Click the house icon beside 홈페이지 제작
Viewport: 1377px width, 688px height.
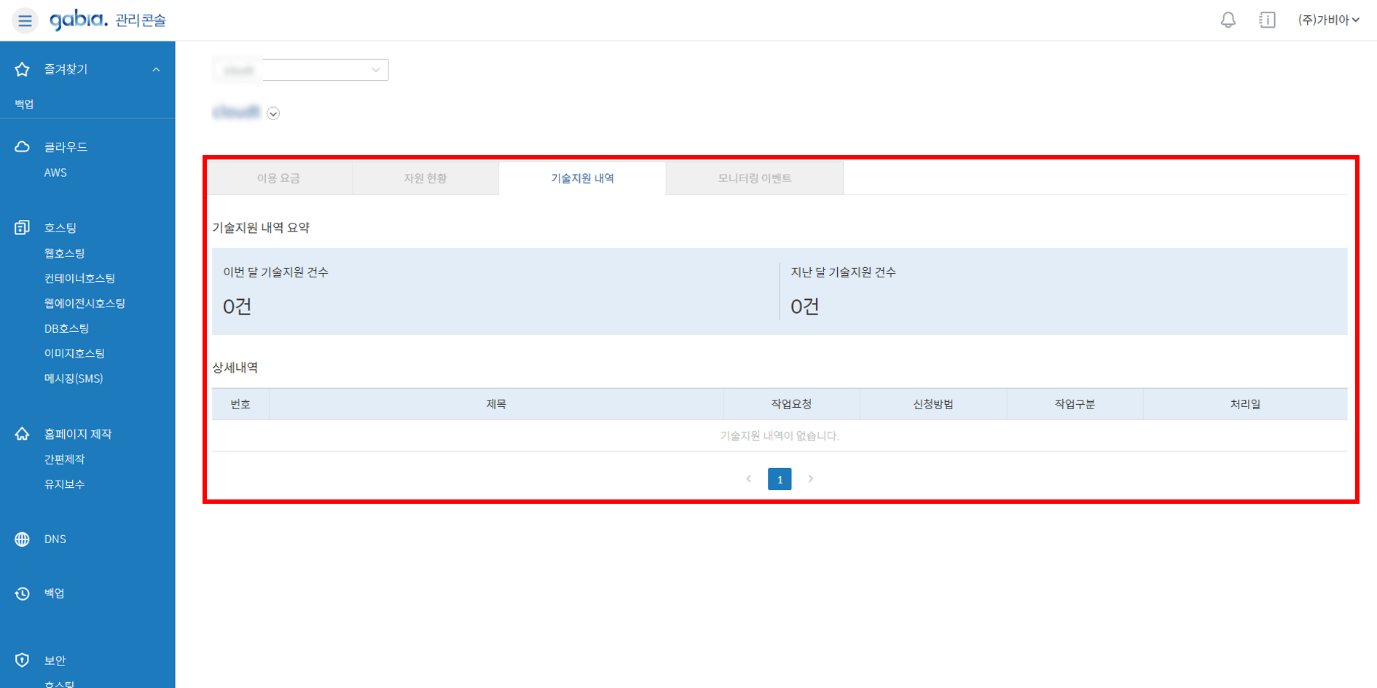point(22,434)
